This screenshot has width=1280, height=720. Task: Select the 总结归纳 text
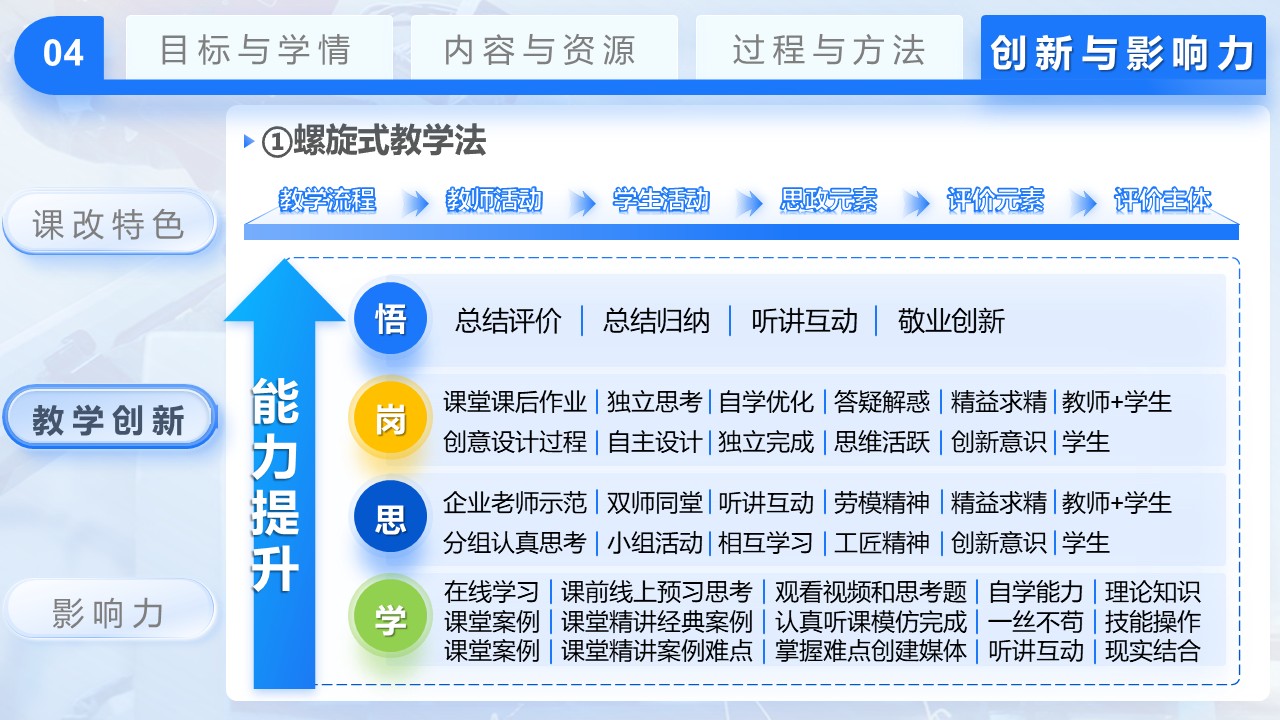pyautogui.click(x=656, y=321)
